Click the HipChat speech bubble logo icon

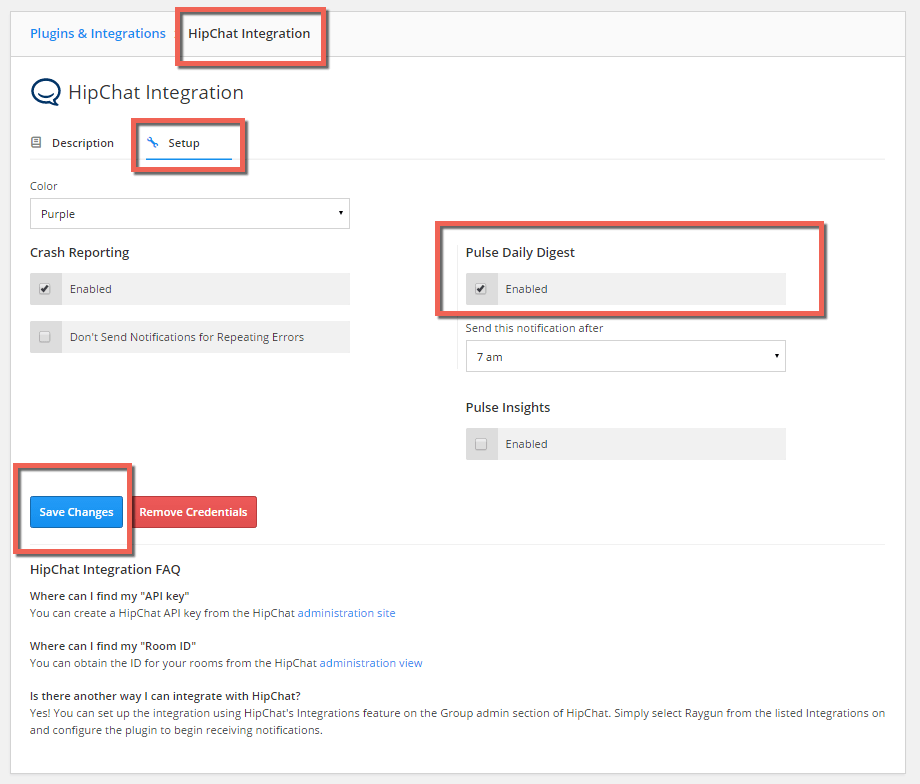coord(44,91)
